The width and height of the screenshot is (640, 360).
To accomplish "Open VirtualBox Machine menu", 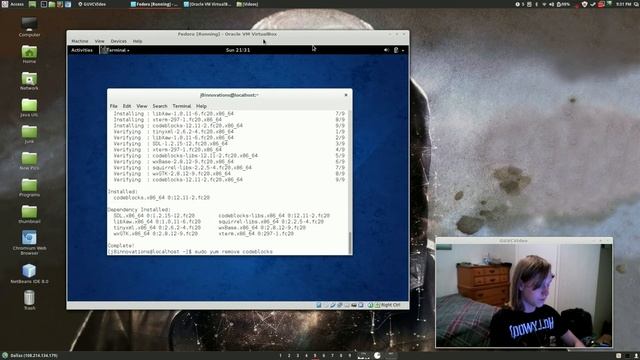I will 80,41.
